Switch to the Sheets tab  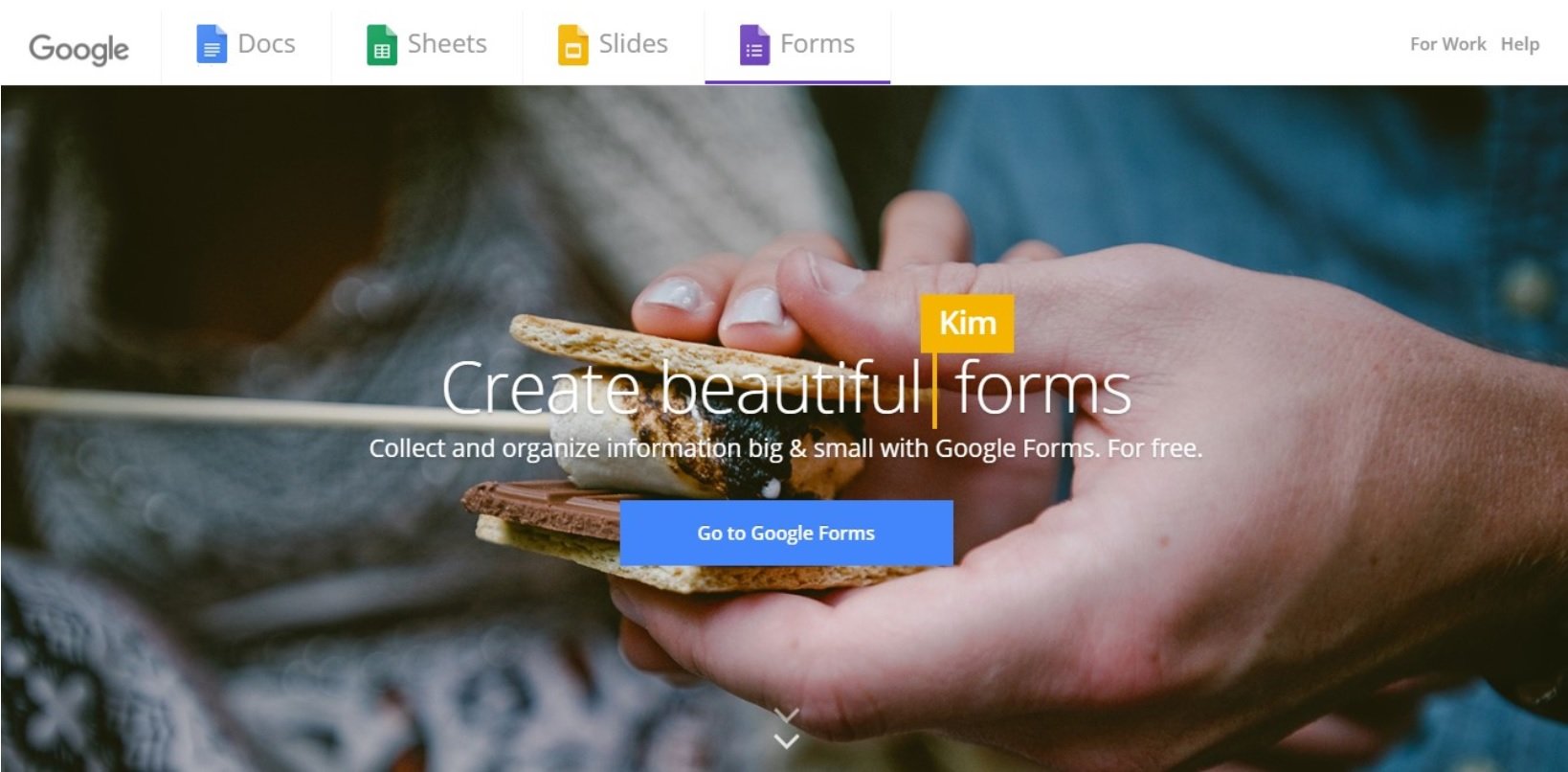click(x=447, y=44)
